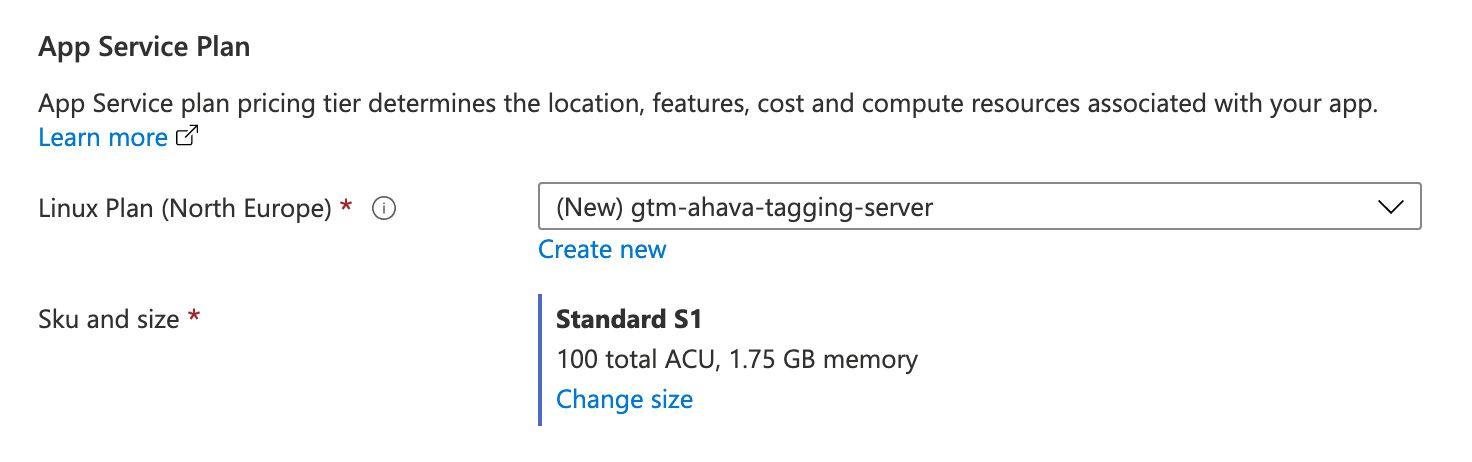Click the "Linux Plan (North Europe)" label
The width and height of the screenshot is (1472, 462).
(x=185, y=209)
